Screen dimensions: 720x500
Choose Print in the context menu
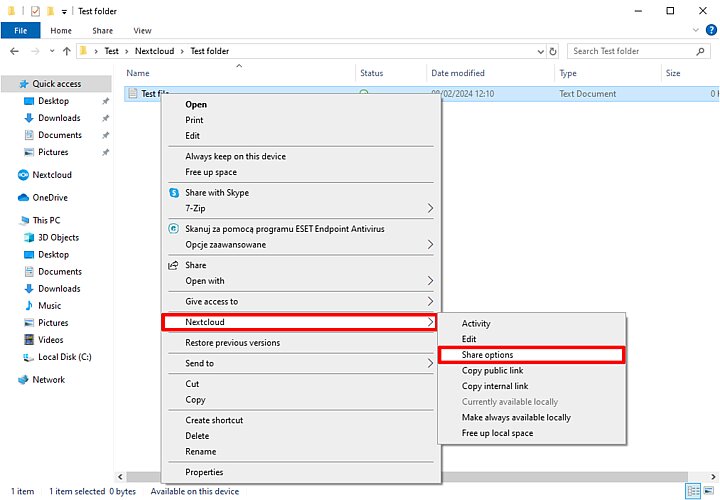301,120
